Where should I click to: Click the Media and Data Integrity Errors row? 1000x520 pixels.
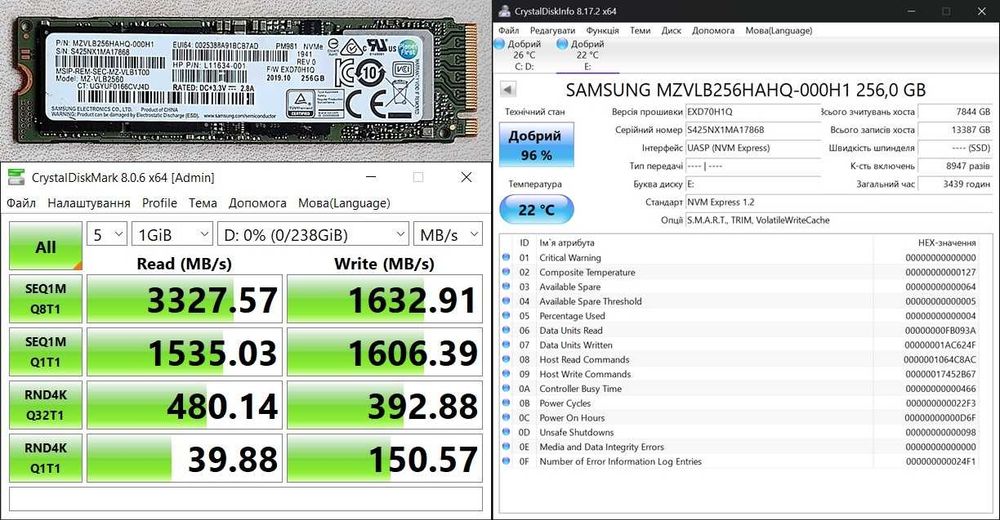(740, 447)
